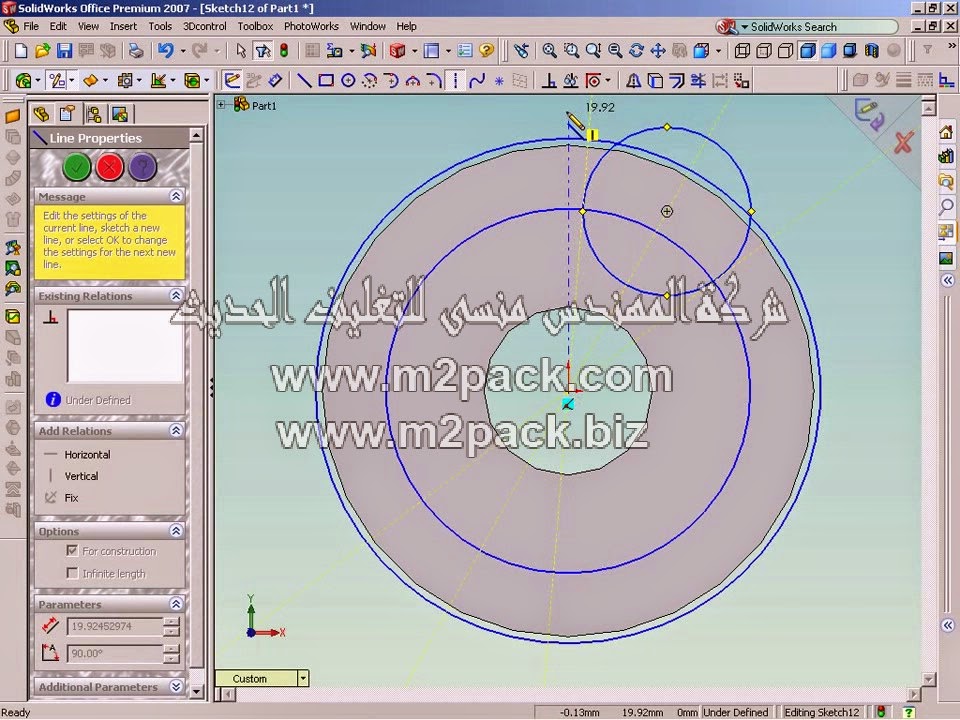Screen dimensions: 960x720
Task: Click the Zoom to Fit icon
Action: (x=549, y=50)
